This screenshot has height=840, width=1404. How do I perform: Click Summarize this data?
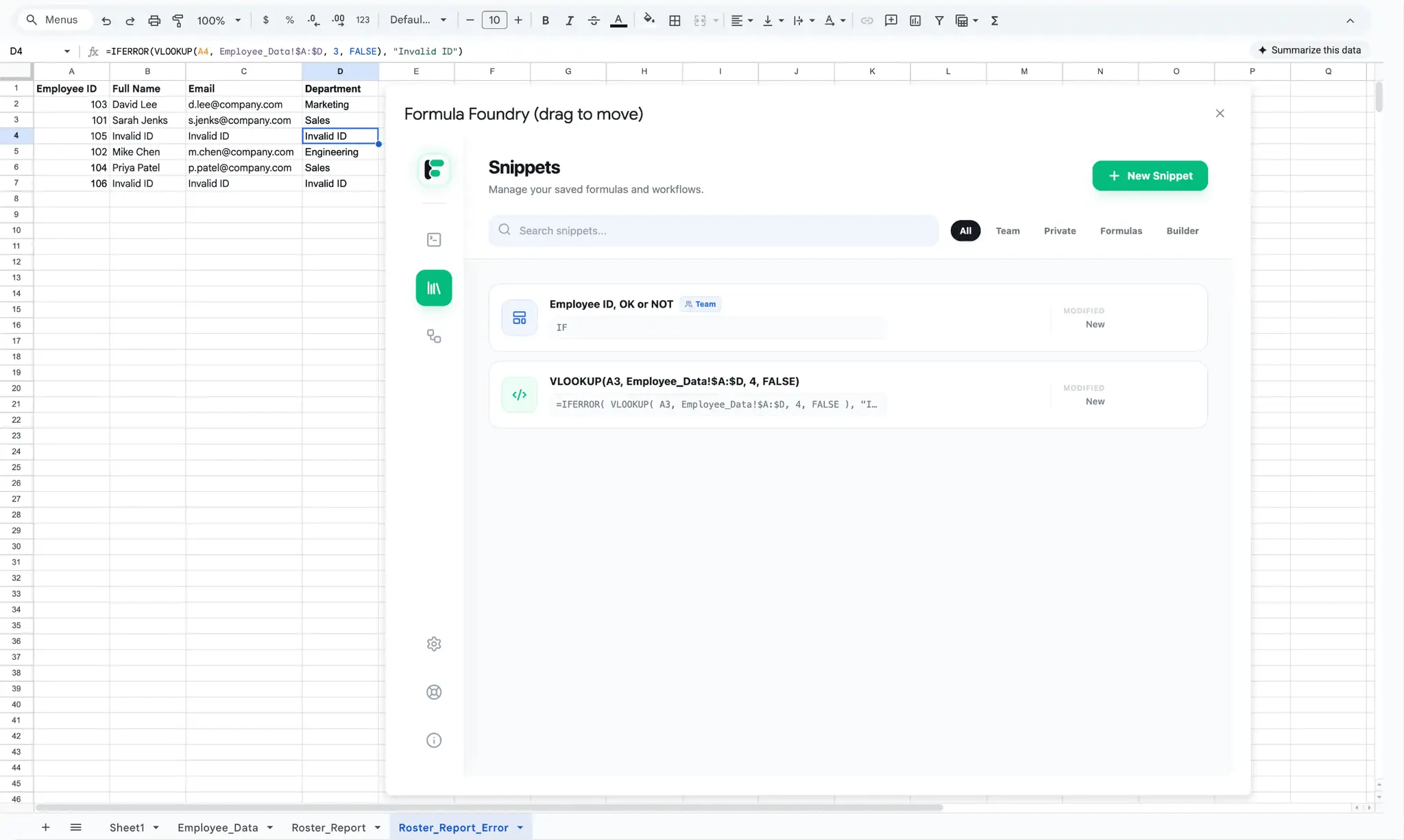pyautogui.click(x=1309, y=50)
